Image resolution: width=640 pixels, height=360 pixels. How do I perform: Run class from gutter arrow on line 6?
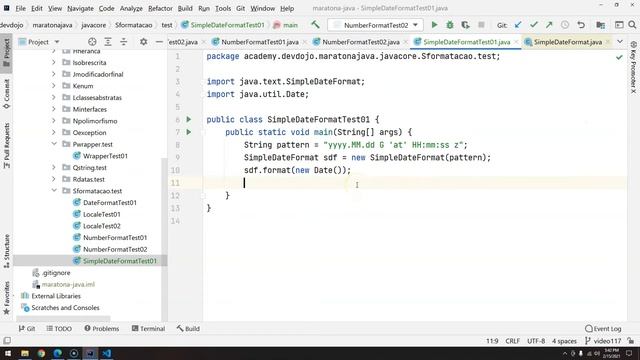(x=189, y=119)
